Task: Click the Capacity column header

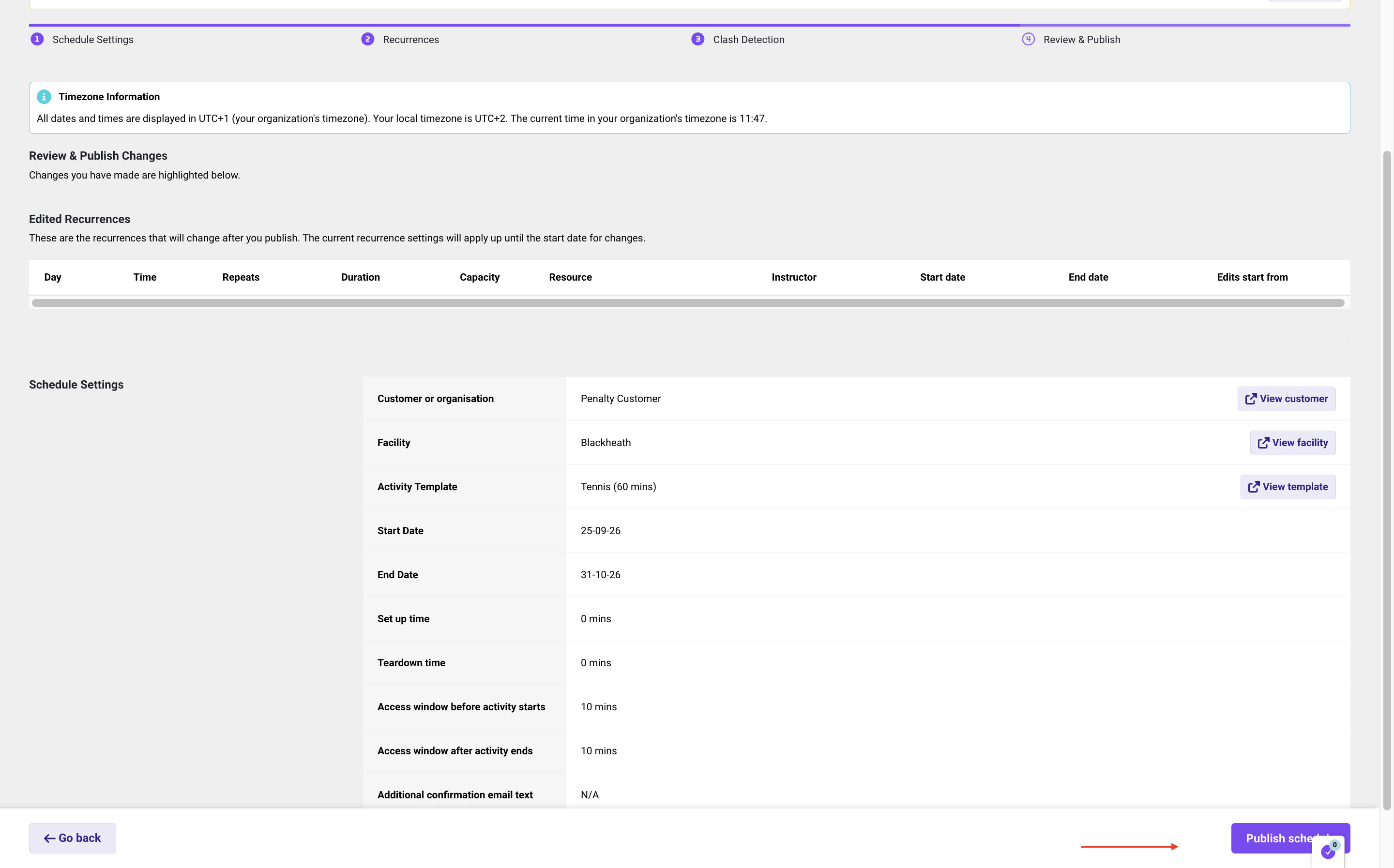Action: [479, 277]
